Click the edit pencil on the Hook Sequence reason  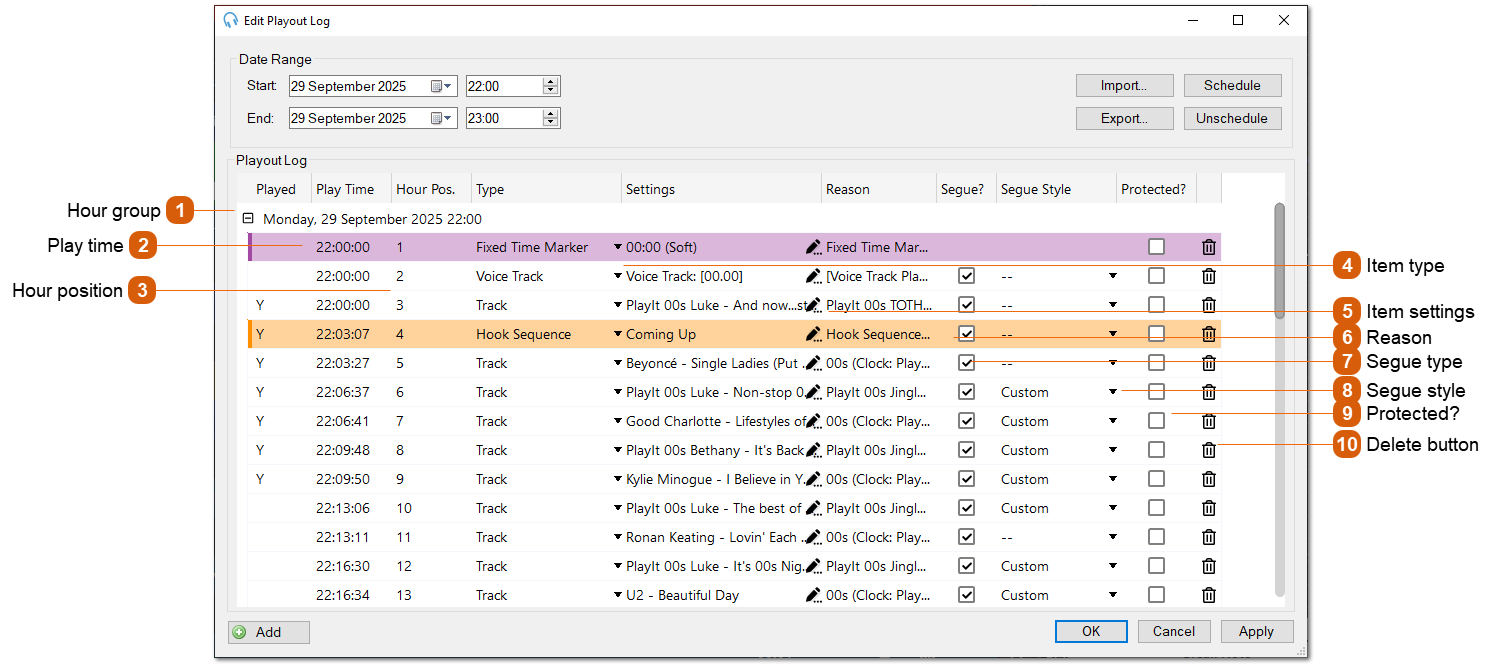[814, 333]
